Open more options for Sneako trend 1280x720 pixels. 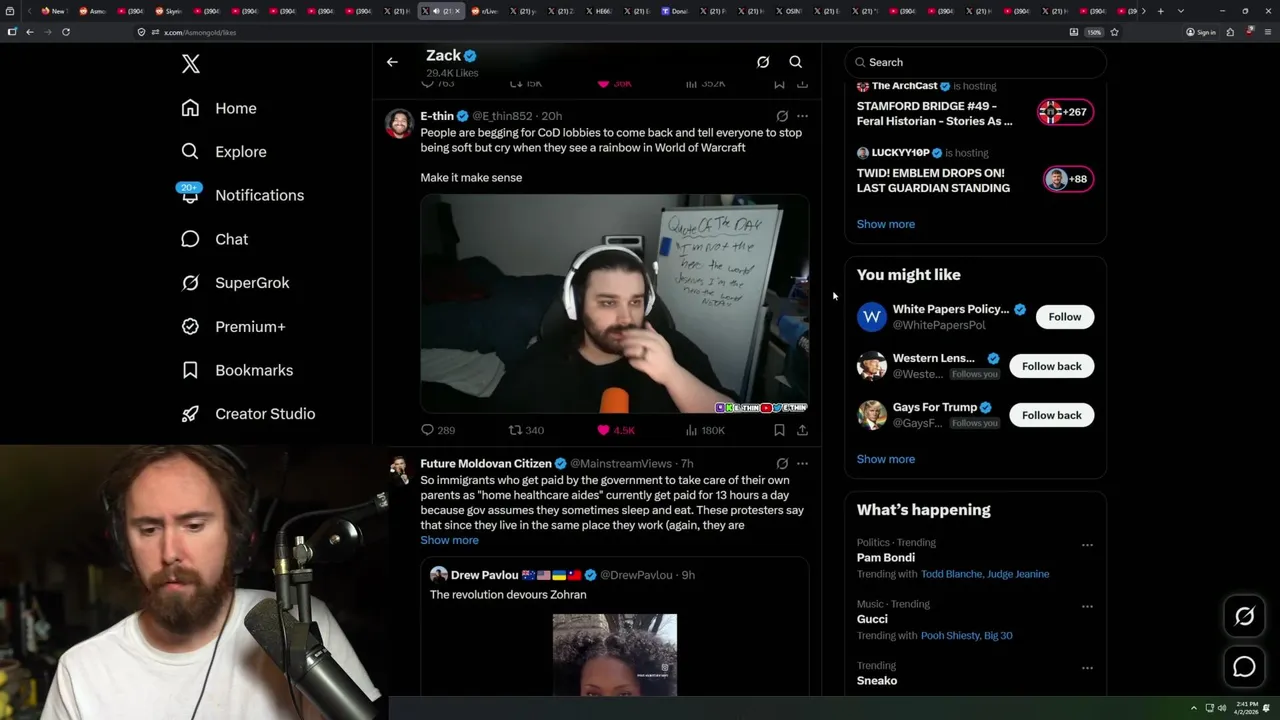pos(1087,668)
